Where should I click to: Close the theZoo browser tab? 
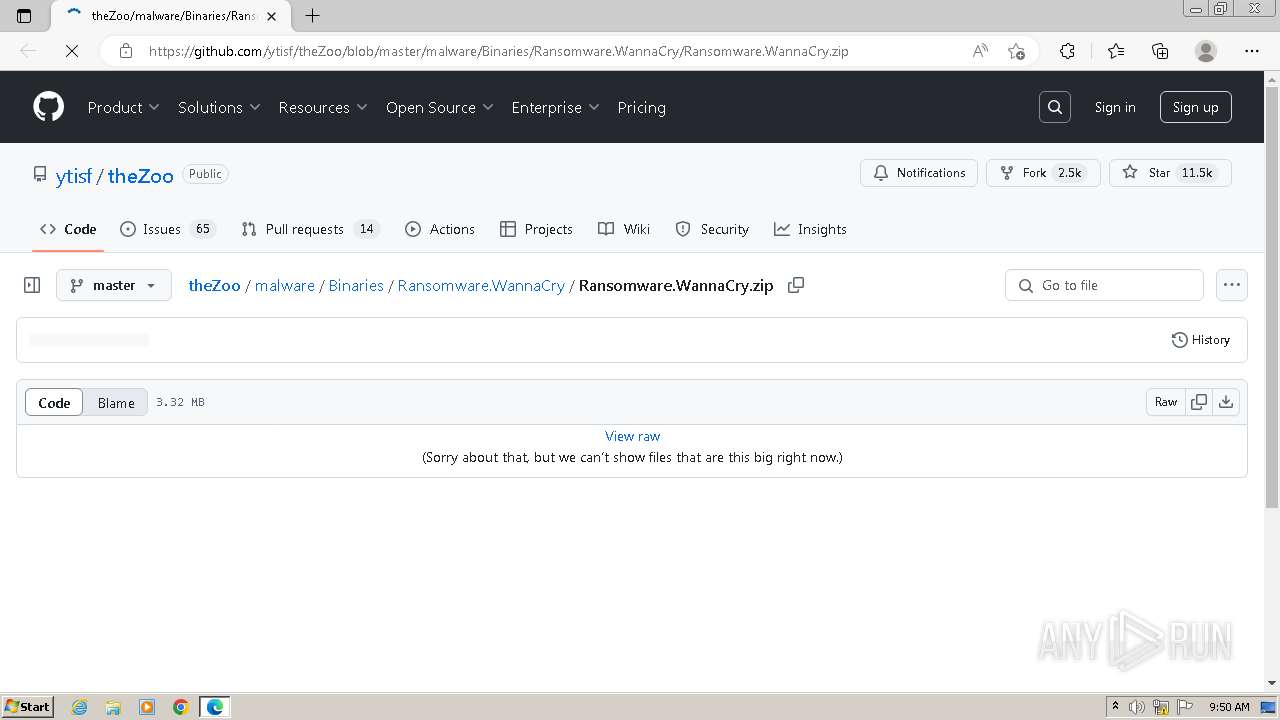pyautogui.click(x=271, y=16)
